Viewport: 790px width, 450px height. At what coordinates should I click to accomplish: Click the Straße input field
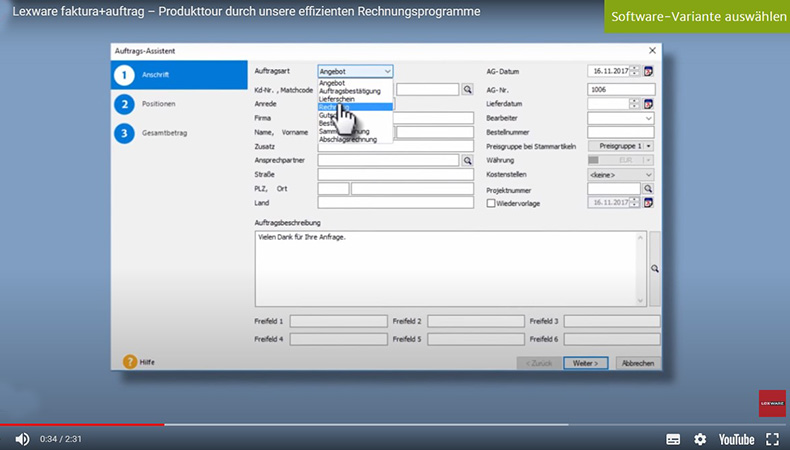(x=396, y=174)
